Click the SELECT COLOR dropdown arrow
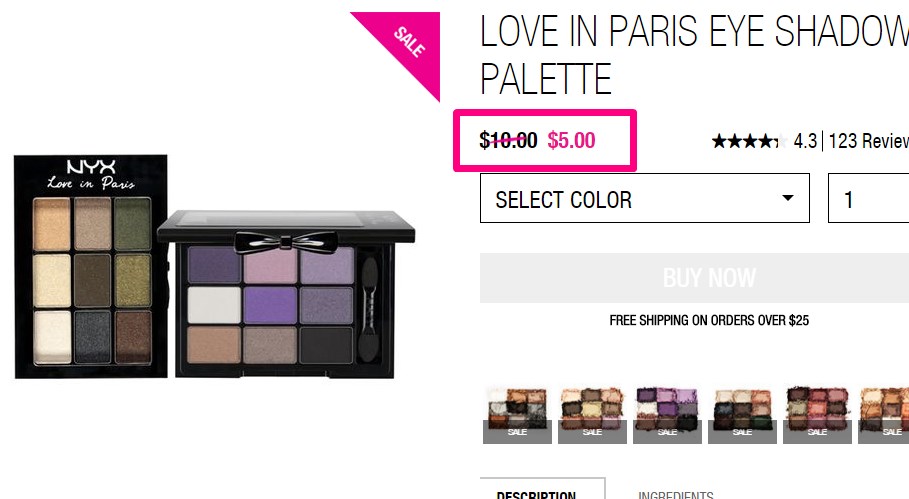Viewport: 909px width, 499px height. coord(788,198)
